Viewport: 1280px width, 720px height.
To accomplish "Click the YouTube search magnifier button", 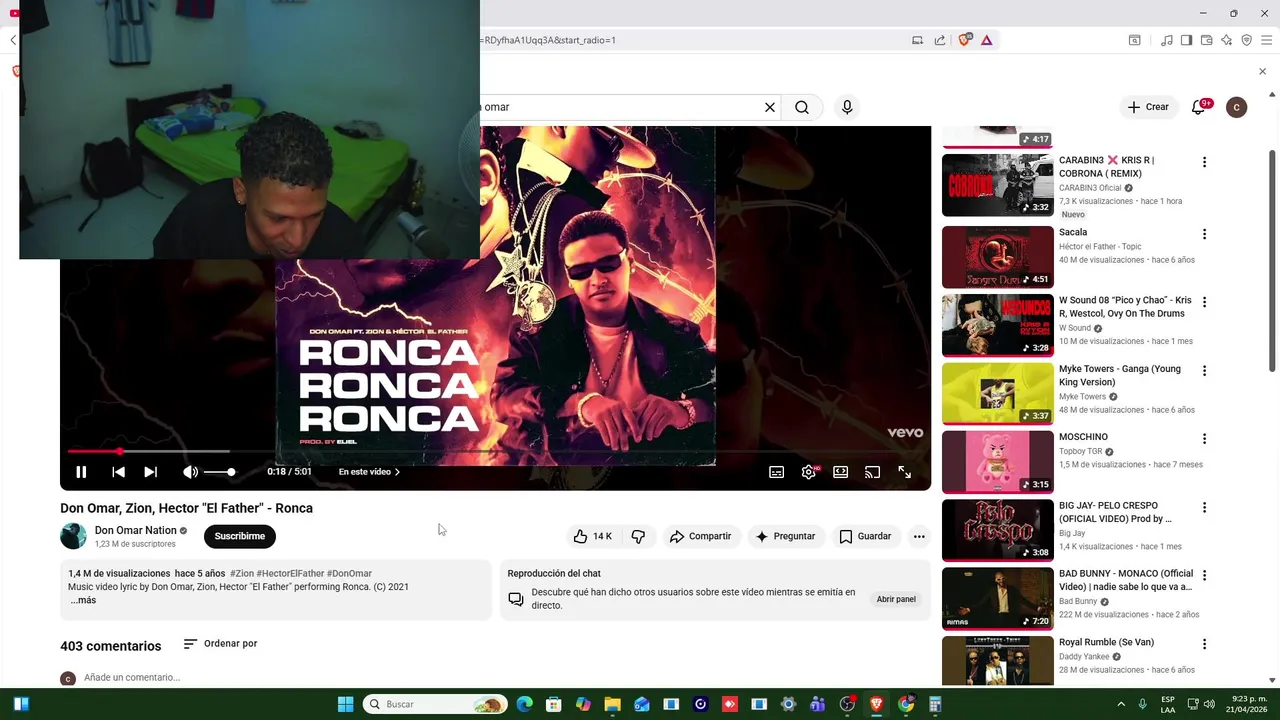I will (802, 107).
